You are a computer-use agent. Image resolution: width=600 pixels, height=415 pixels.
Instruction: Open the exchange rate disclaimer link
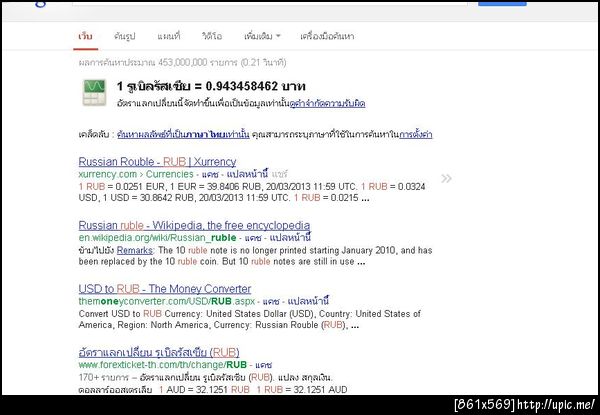click(x=328, y=104)
